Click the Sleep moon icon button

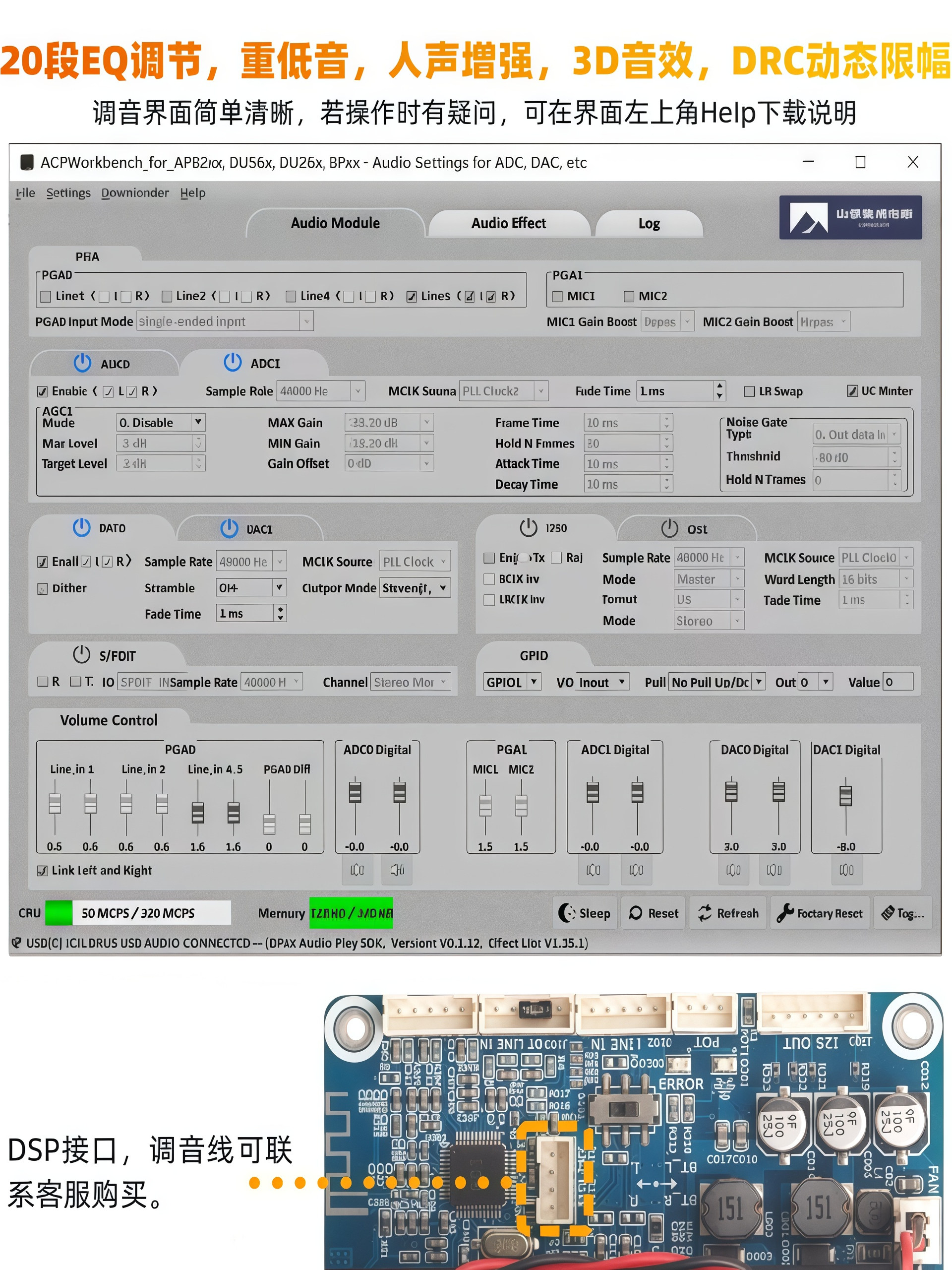pos(585,913)
